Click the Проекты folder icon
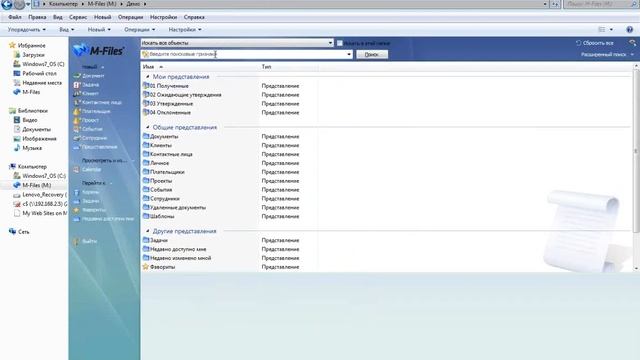Viewport: 640px width, 360px height. [x=146, y=181]
